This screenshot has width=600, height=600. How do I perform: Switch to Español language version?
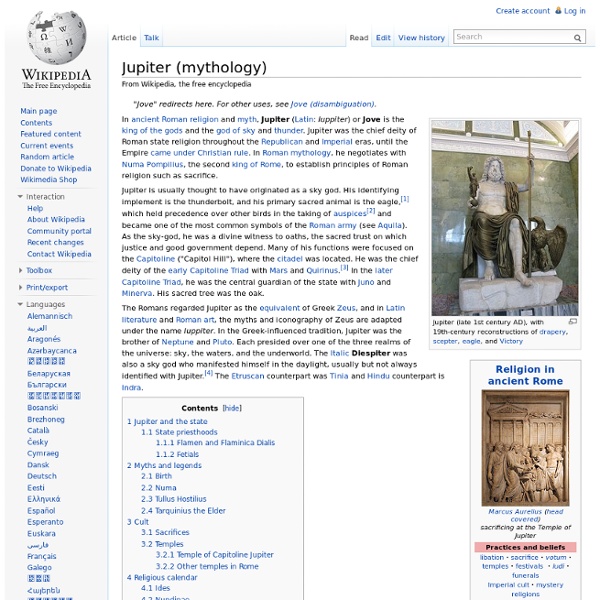tap(41, 510)
